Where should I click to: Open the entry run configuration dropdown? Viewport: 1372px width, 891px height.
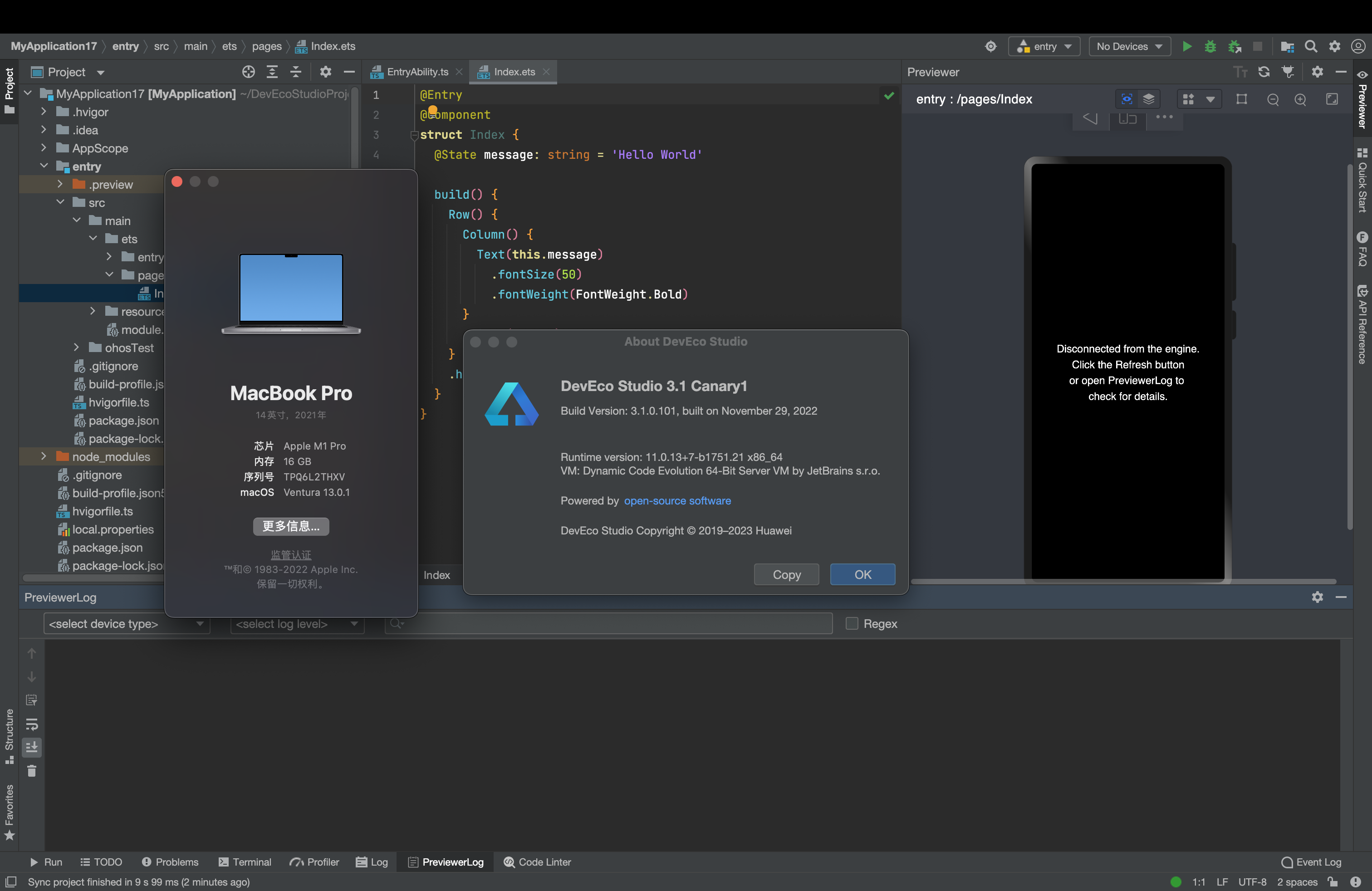[x=1044, y=46]
